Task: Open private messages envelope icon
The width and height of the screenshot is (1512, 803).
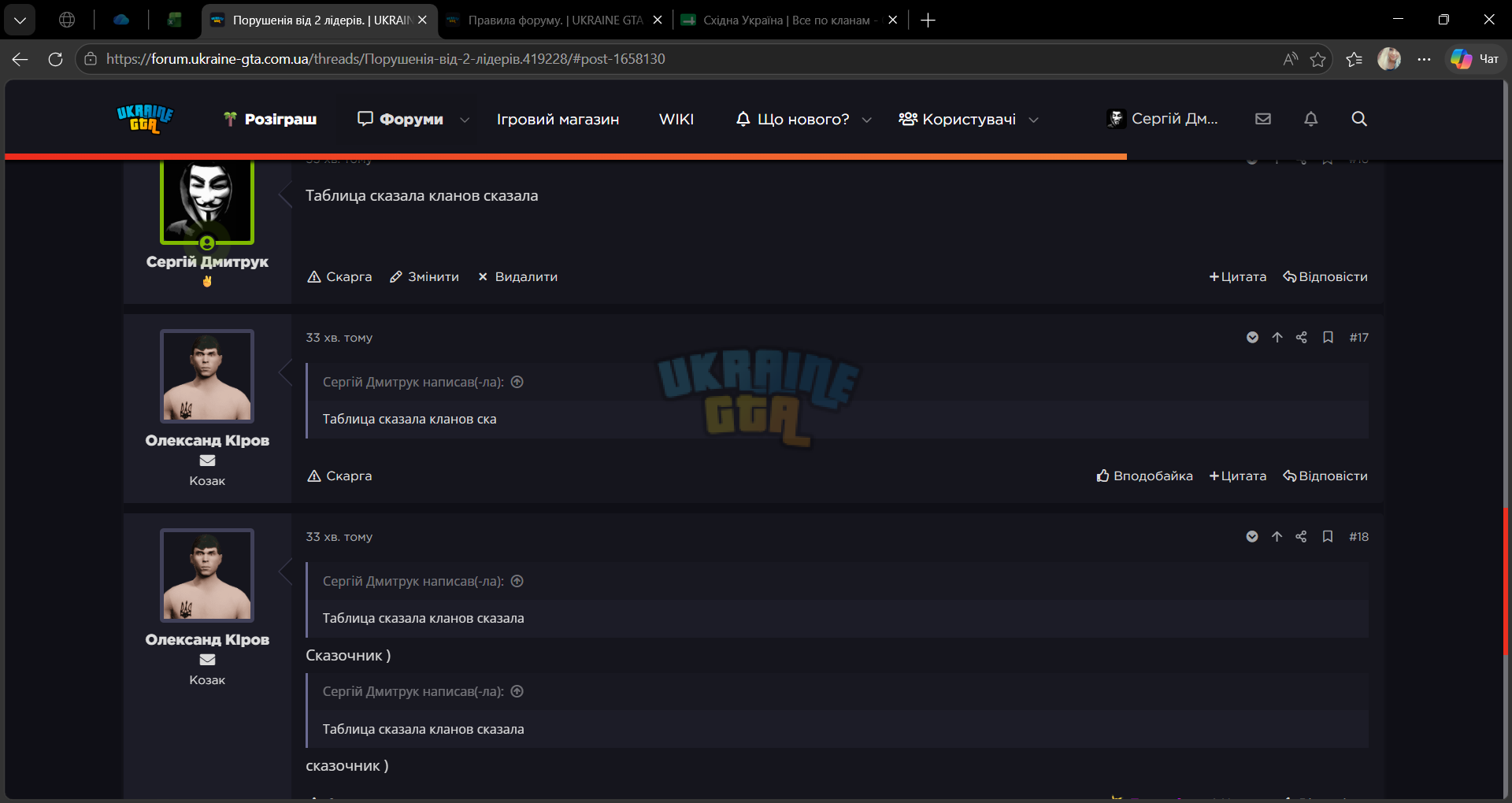Action: [1263, 119]
